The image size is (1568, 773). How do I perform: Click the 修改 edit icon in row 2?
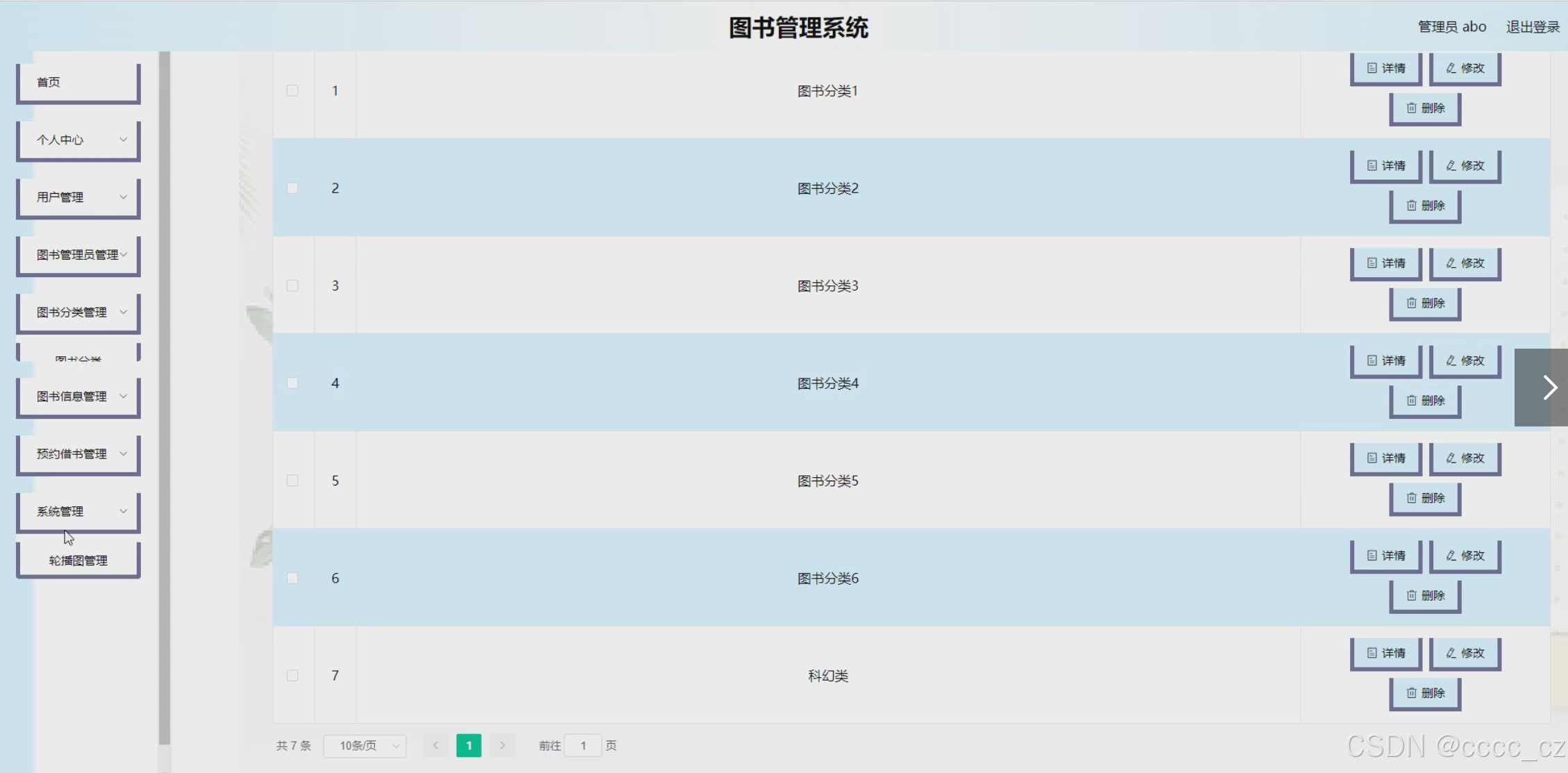pos(1451,165)
